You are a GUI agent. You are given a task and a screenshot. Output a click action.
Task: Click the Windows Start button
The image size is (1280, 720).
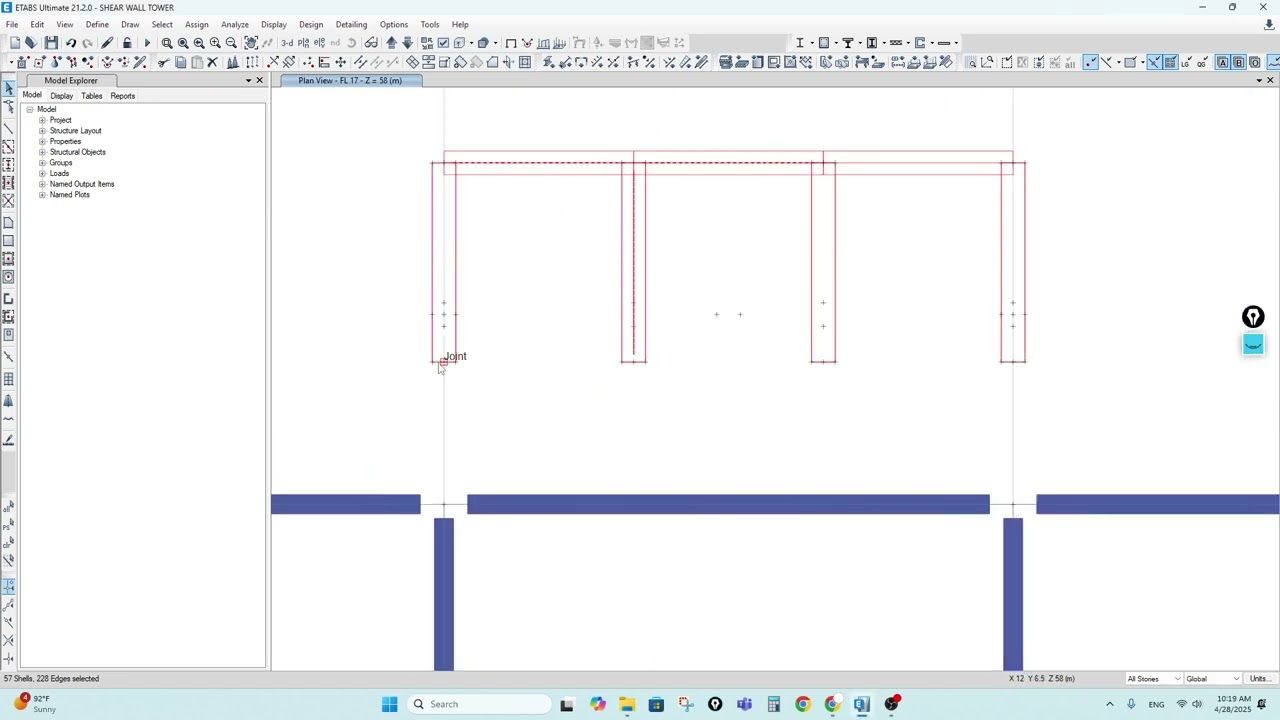point(389,704)
